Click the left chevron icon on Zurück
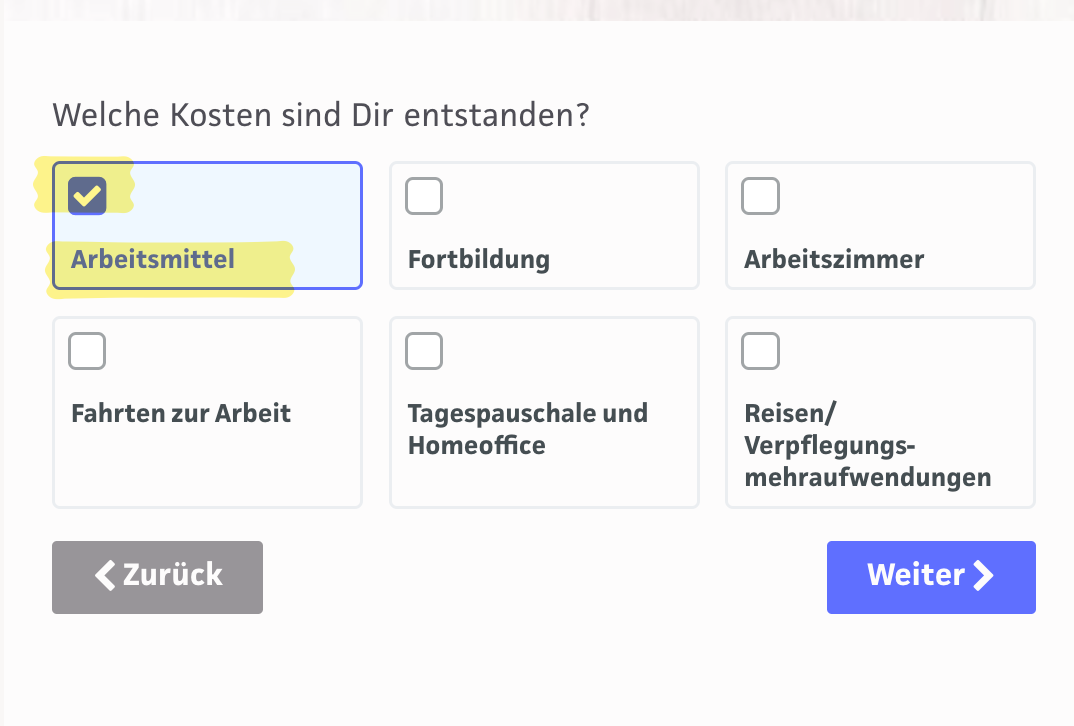This screenshot has width=1074, height=726. coord(104,575)
